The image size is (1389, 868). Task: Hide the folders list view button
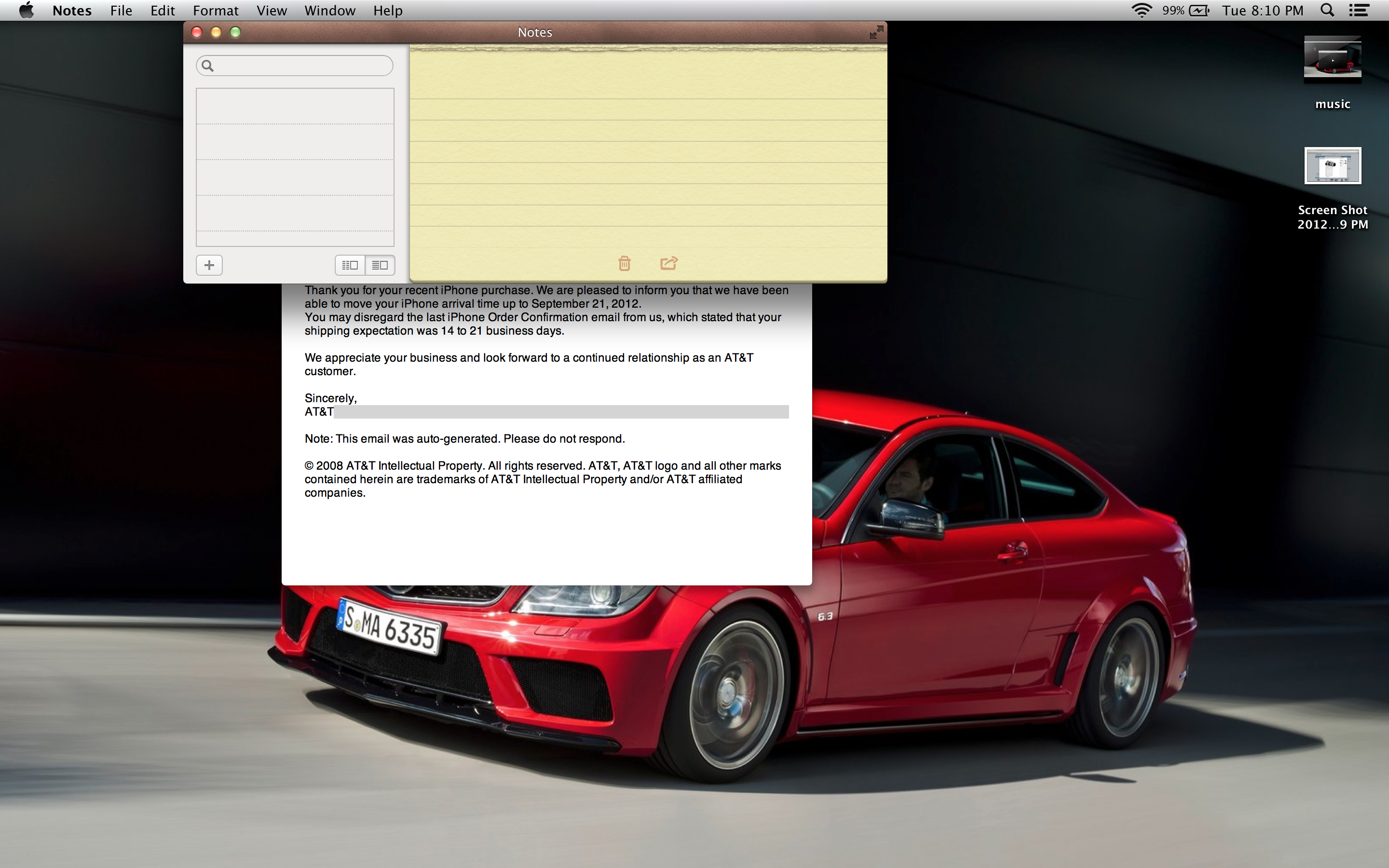(x=380, y=265)
